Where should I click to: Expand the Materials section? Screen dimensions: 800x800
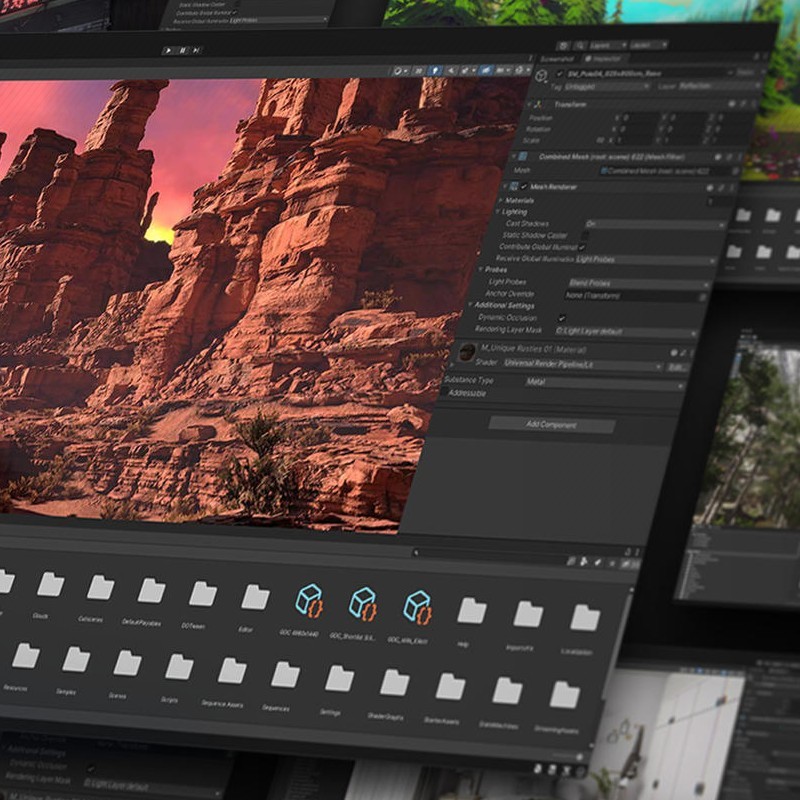click(501, 201)
